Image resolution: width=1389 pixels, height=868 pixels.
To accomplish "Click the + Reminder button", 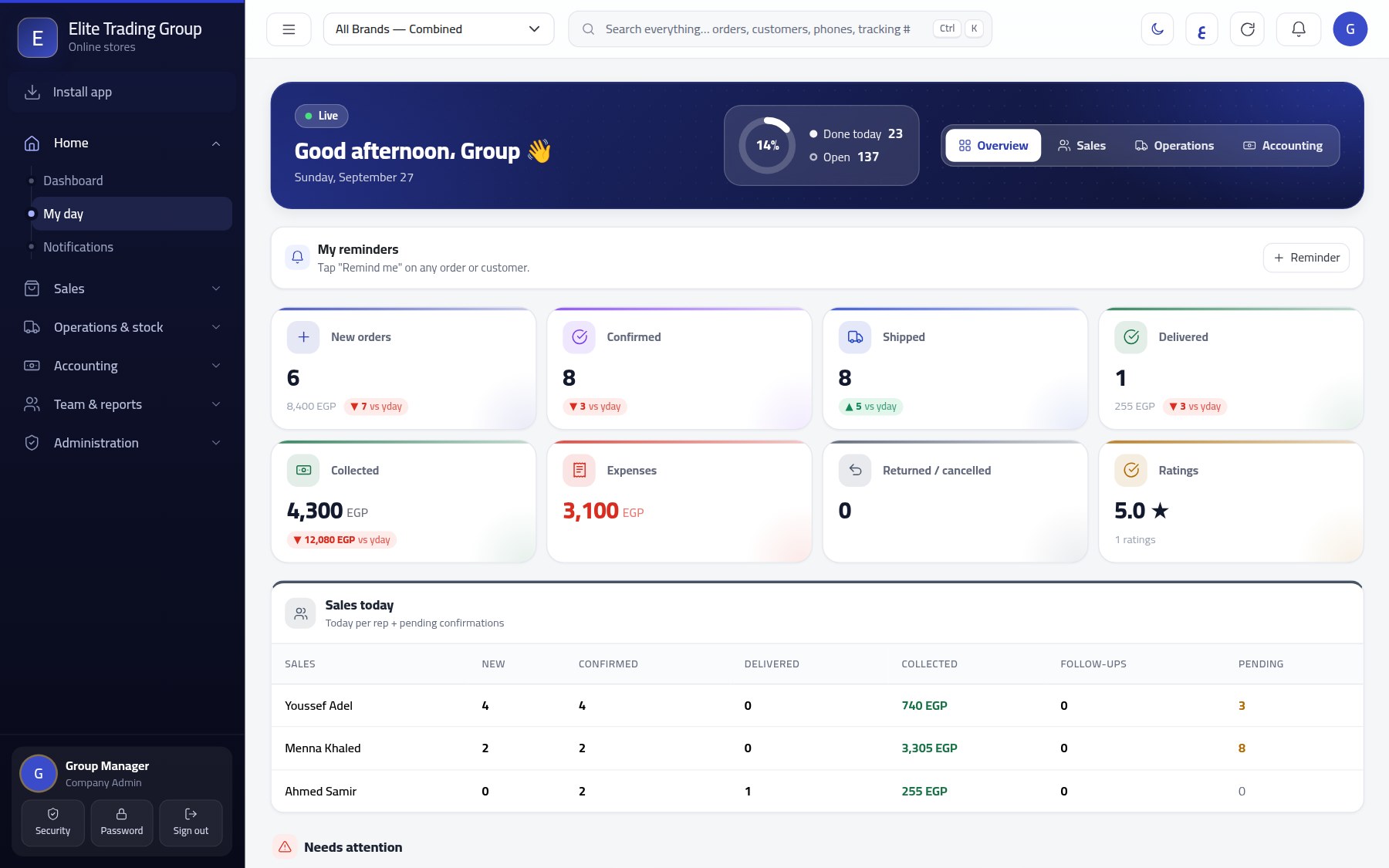I will tap(1306, 258).
